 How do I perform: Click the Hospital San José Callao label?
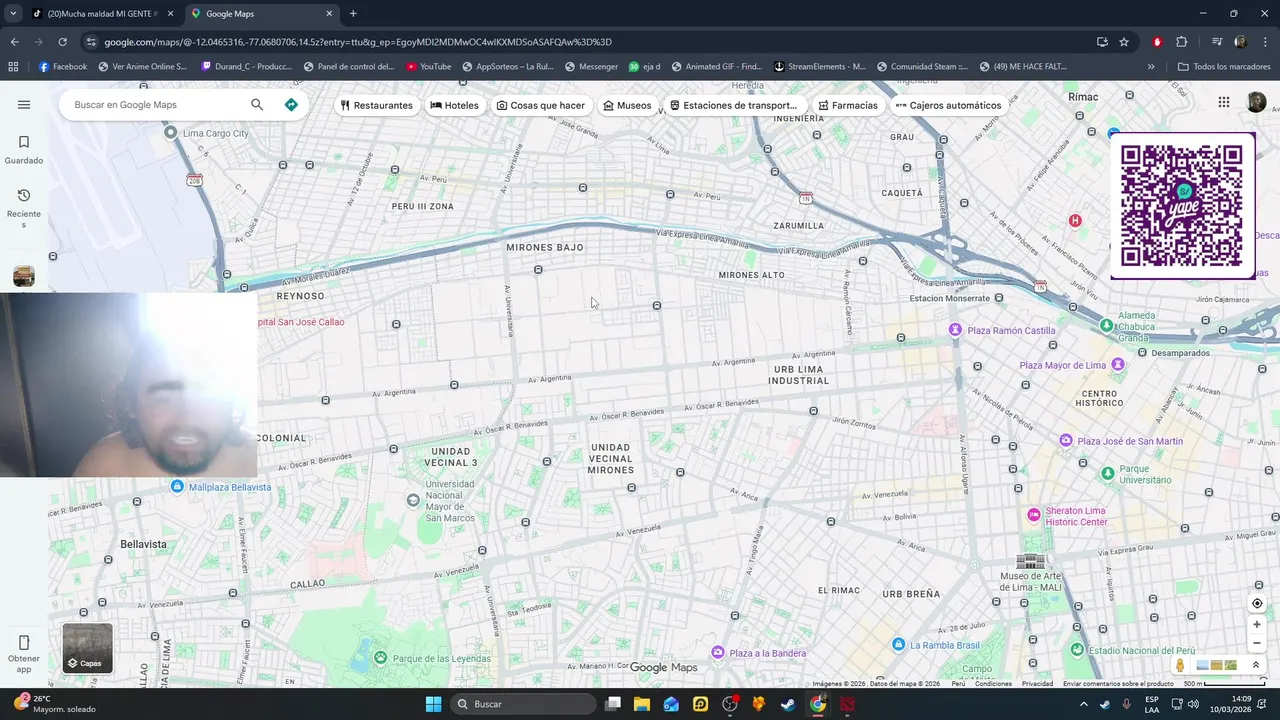[300, 323]
